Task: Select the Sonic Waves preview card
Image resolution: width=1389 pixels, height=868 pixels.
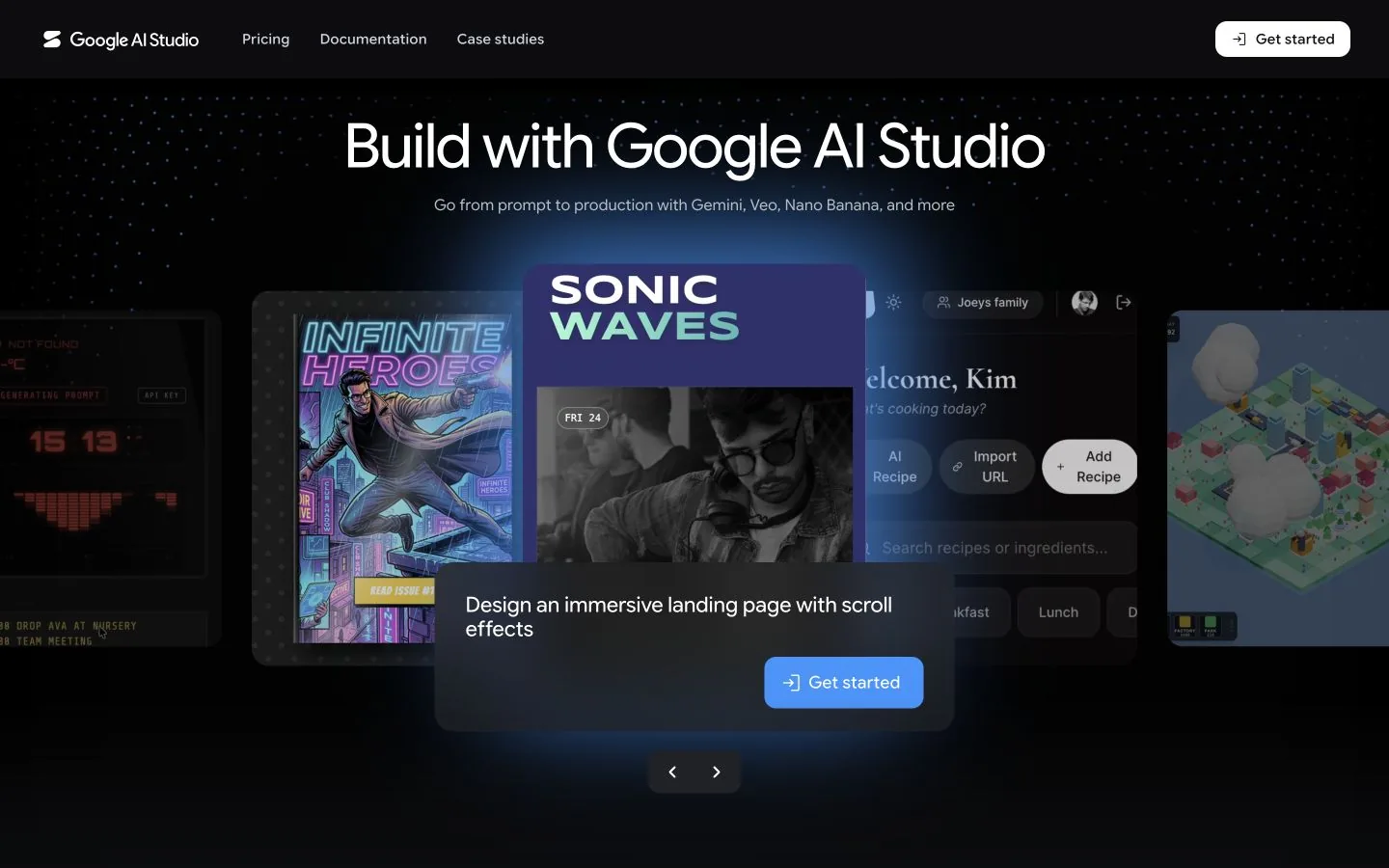Action: 694,413
